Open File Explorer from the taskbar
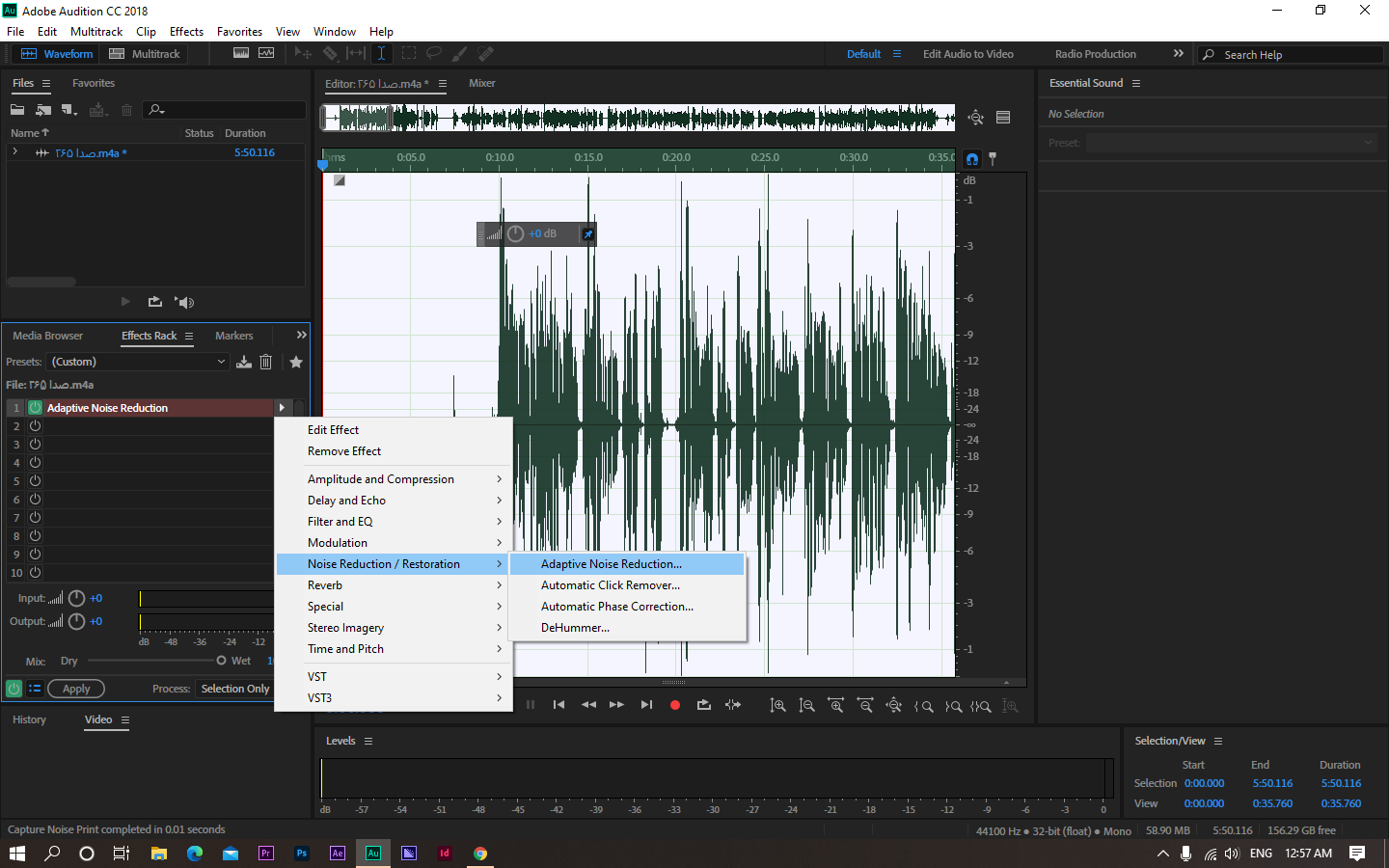This screenshot has height=868, width=1389. [159, 854]
